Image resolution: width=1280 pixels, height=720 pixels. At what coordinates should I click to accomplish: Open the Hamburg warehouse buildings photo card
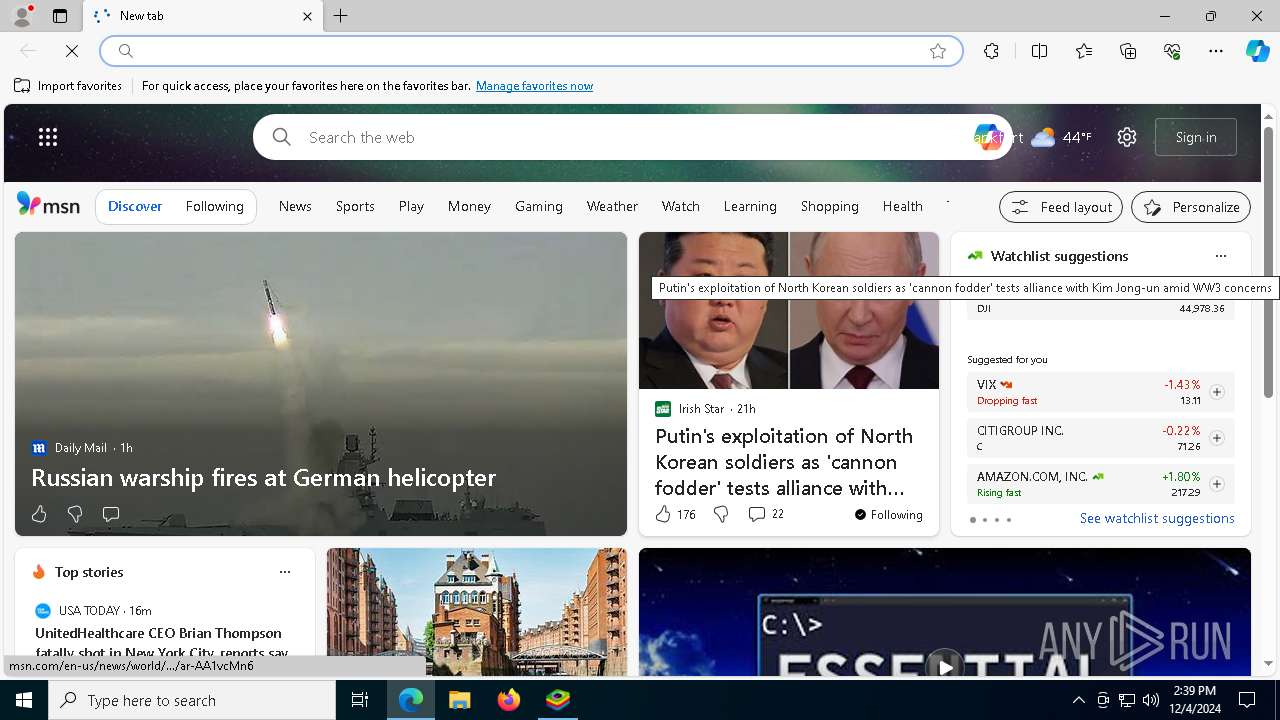point(476,612)
